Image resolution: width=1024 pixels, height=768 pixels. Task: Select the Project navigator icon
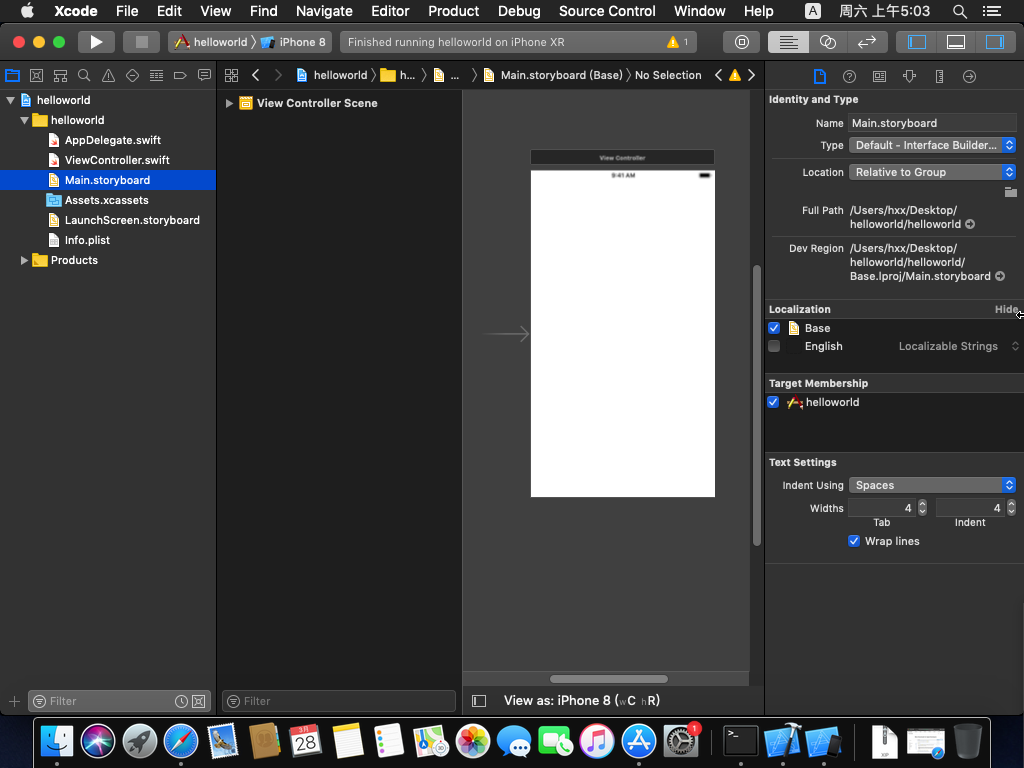click(12, 75)
